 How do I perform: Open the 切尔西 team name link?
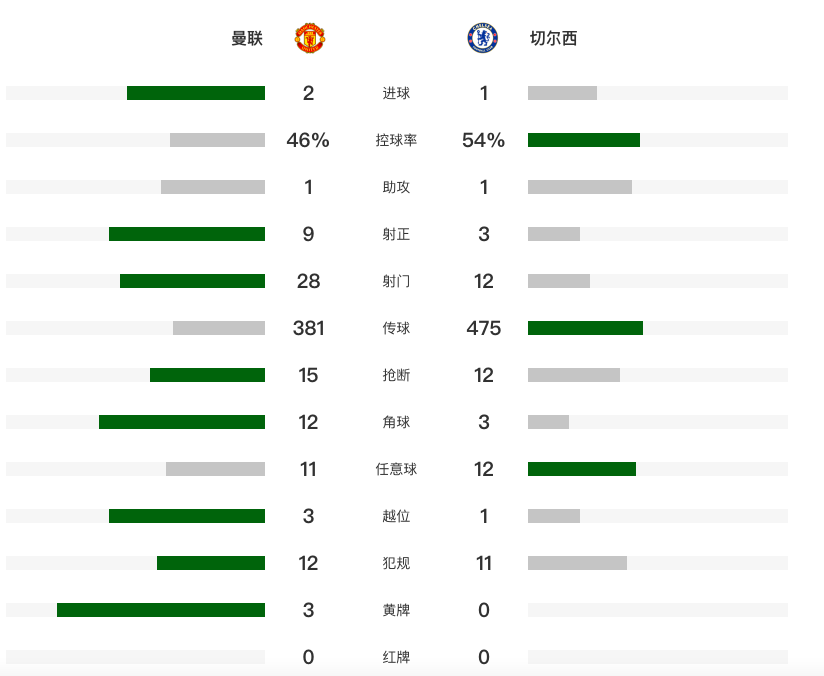point(553,38)
